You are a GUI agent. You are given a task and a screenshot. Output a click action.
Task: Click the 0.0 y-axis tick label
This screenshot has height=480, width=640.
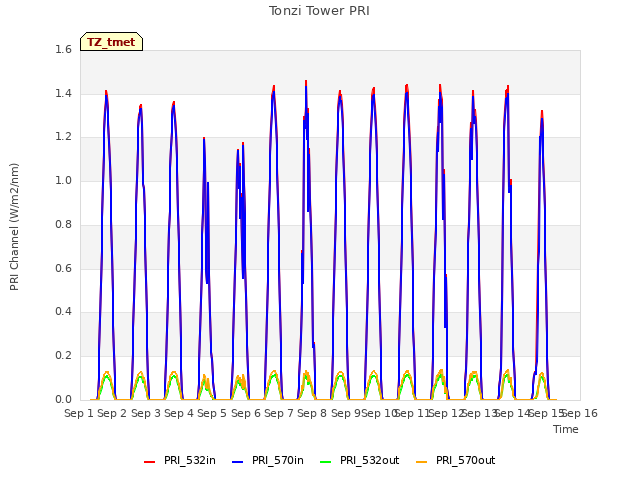click(63, 399)
